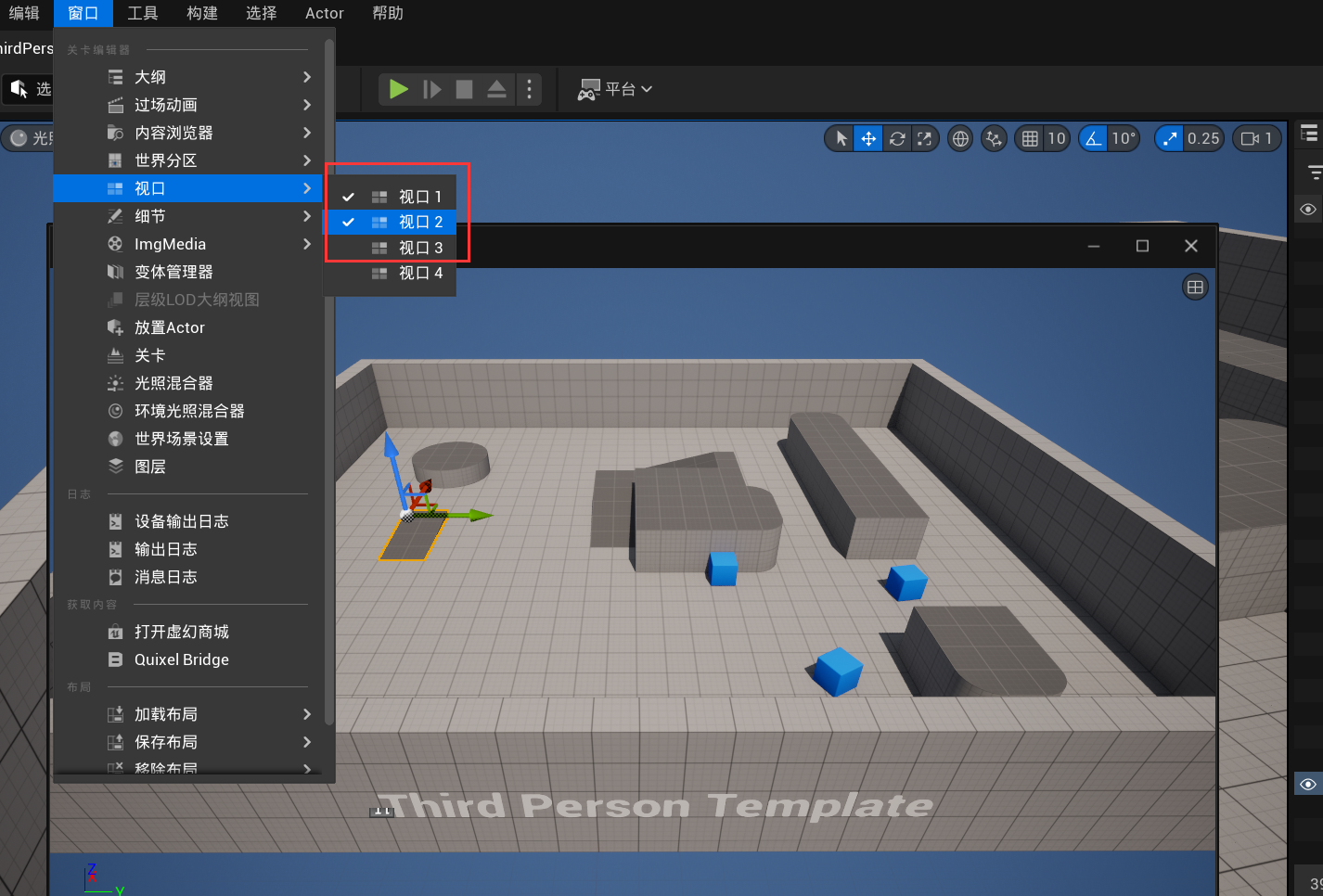This screenshot has width=1323, height=896.
Task: Open the 工具 menu
Action: tap(143, 13)
